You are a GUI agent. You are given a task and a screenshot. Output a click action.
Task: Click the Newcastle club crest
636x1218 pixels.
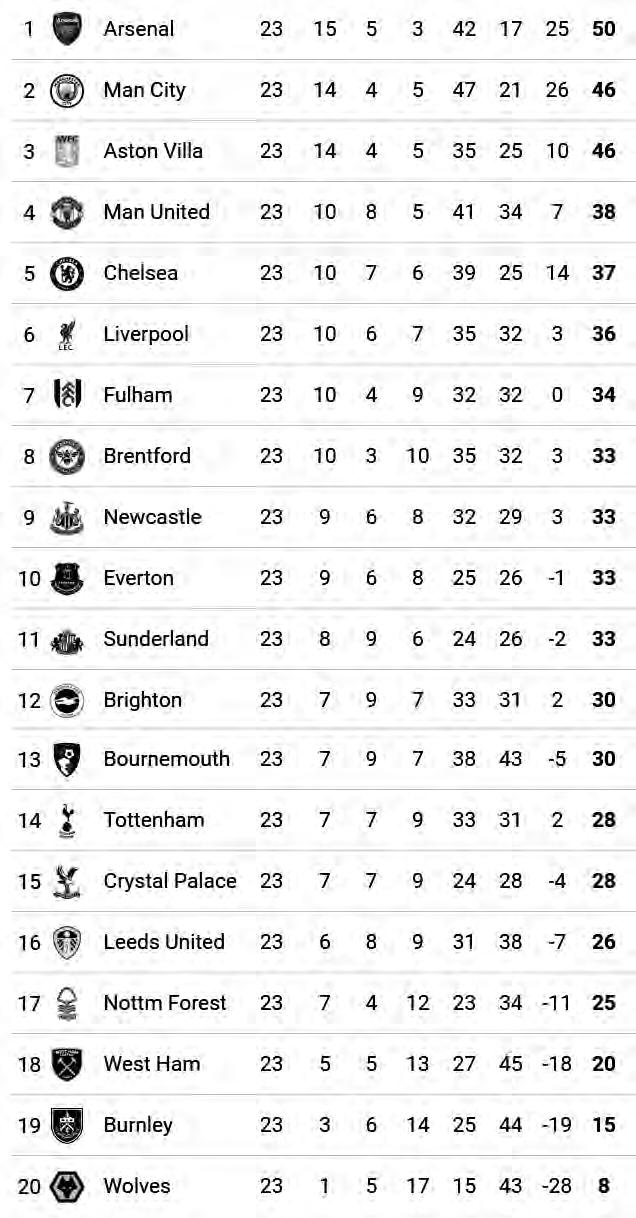coord(67,517)
